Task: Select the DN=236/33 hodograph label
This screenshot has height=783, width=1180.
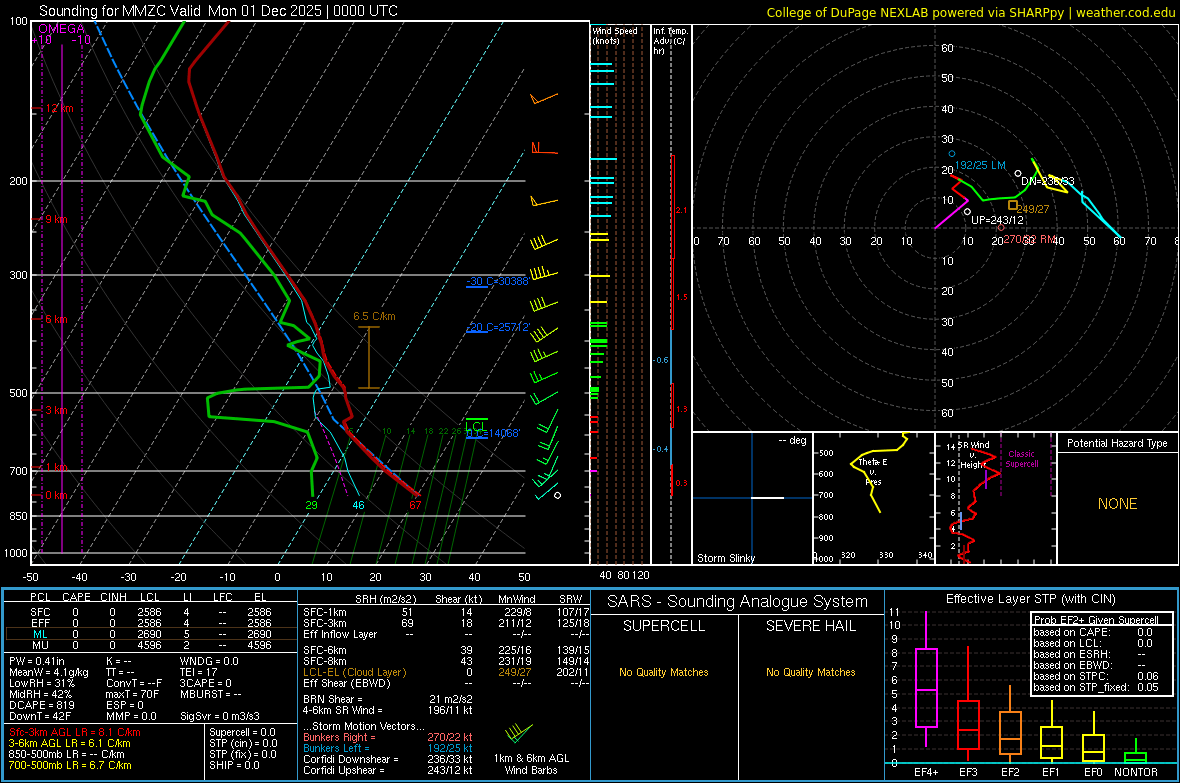Action: point(1048,181)
